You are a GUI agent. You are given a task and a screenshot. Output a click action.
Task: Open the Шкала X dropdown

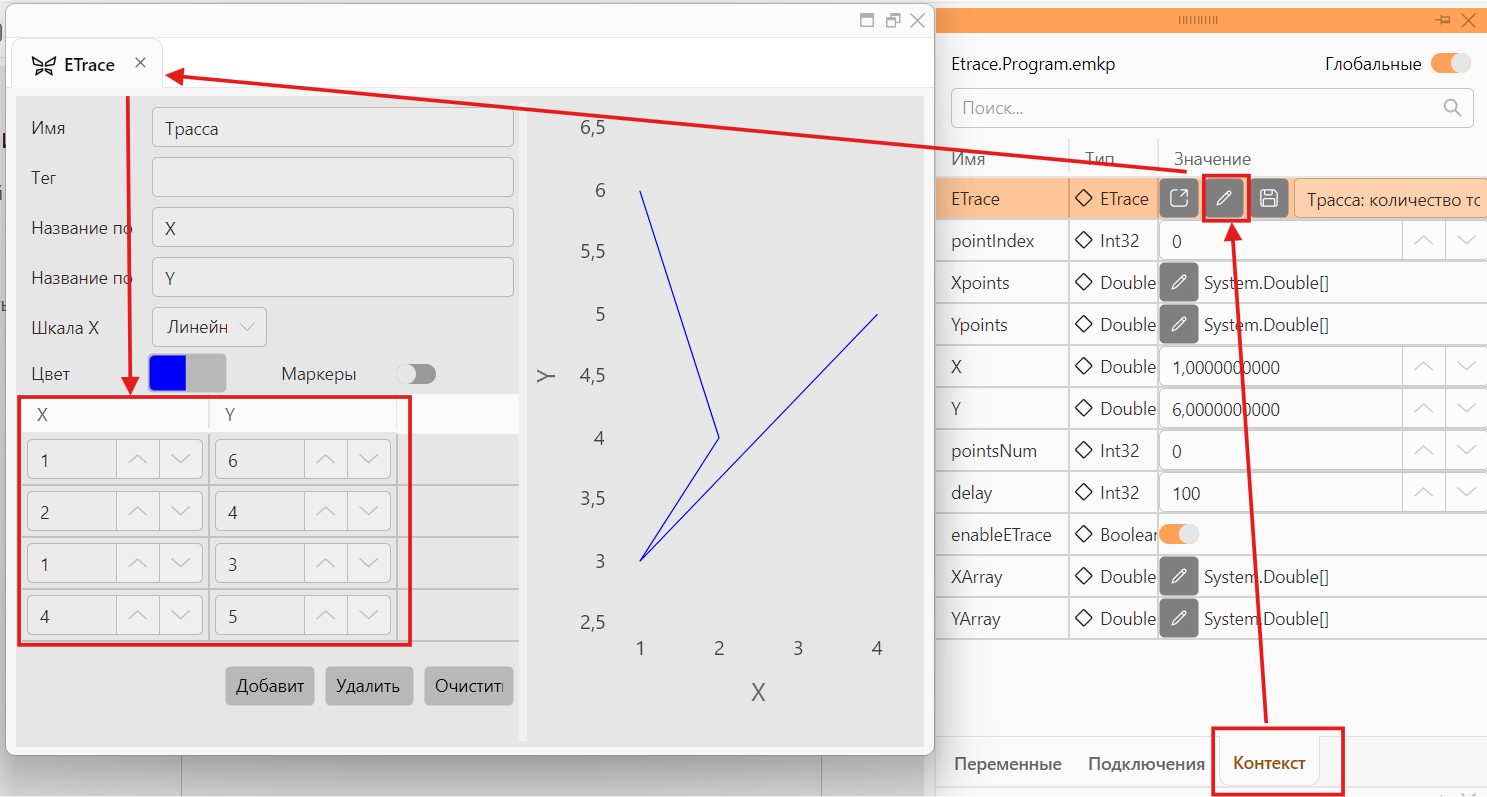(x=209, y=327)
